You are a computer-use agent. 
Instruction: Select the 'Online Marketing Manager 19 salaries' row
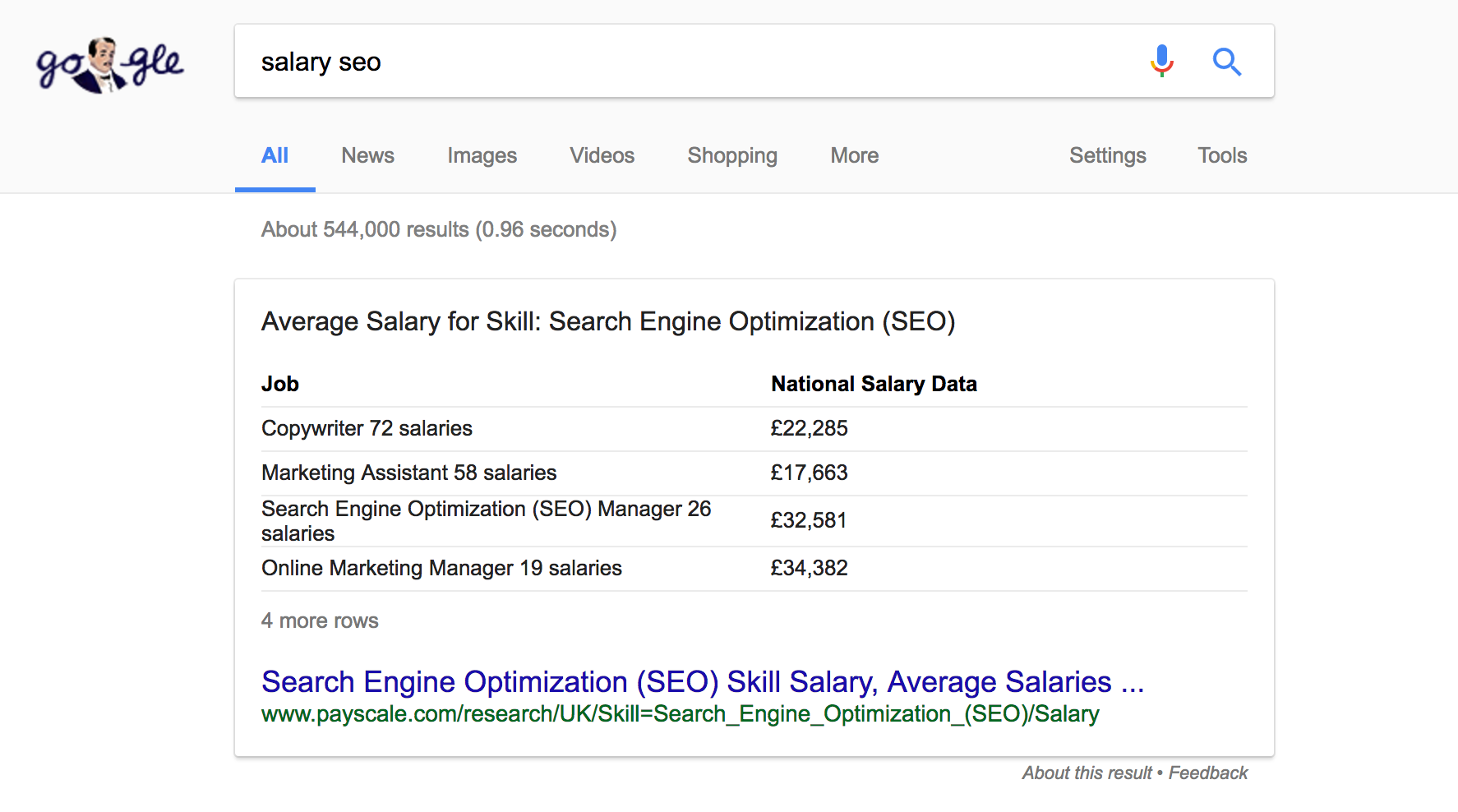[441, 568]
